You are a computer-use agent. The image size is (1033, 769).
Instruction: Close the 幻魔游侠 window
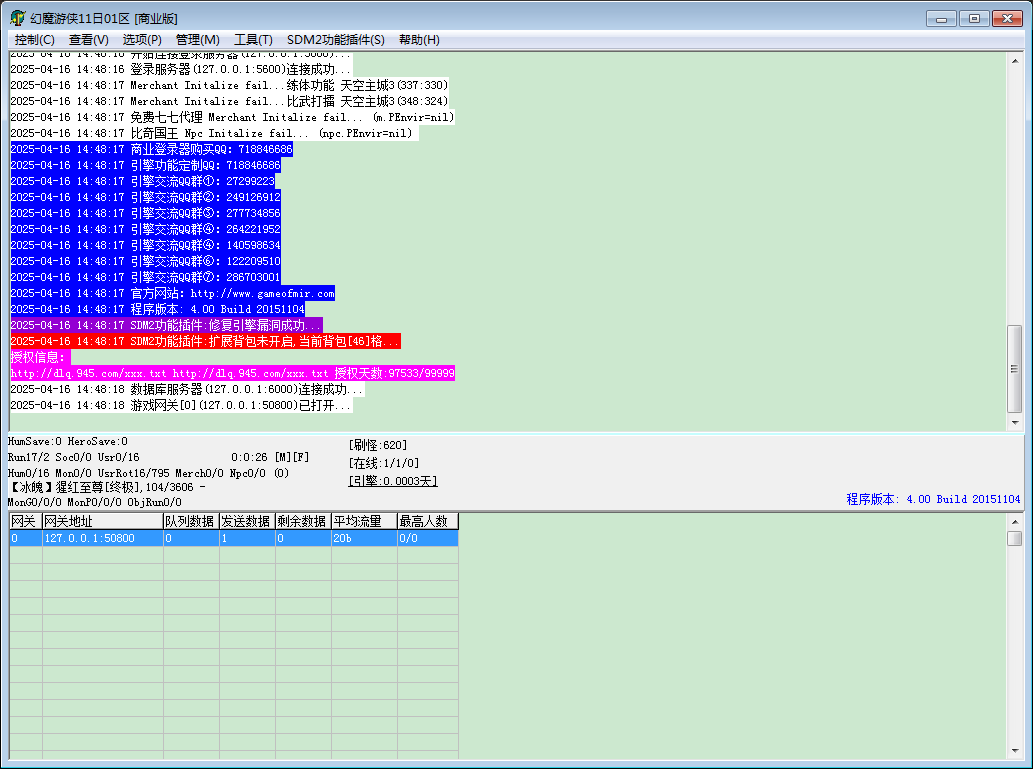[x=1007, y=18]
